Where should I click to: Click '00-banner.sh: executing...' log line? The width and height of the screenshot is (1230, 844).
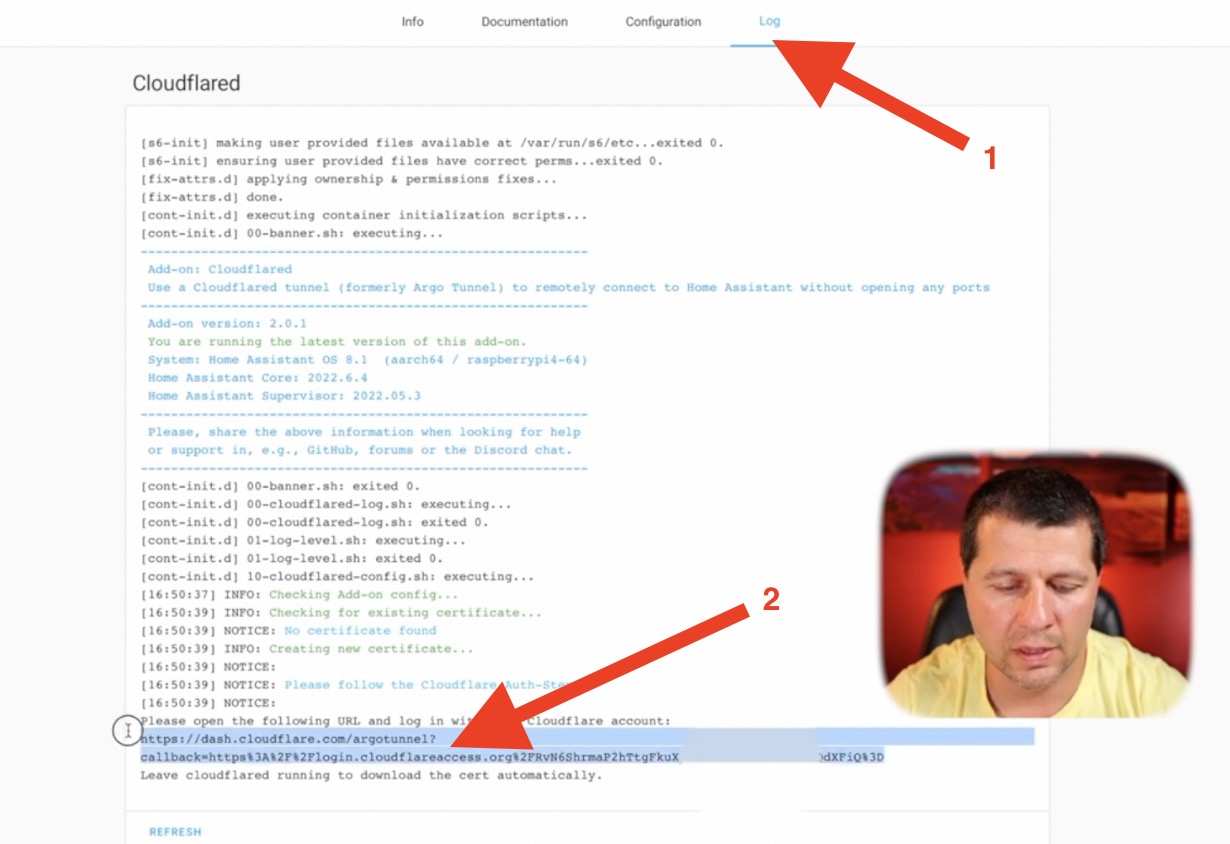click(292, 233)
